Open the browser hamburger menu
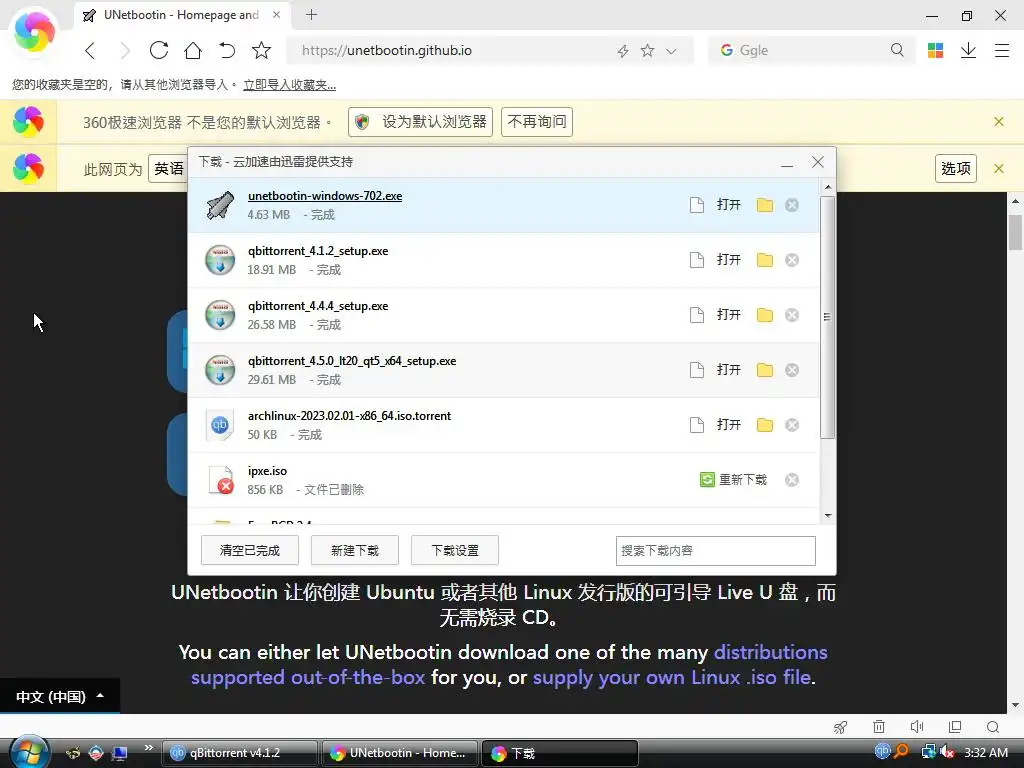The width and height of the screenshot is (1024, 768). pos(1002,50)
